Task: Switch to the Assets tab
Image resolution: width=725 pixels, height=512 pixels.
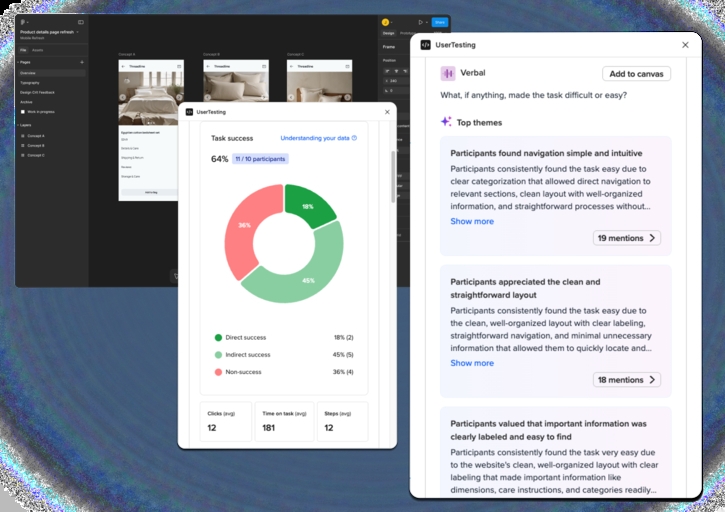Action: [37, 50]
